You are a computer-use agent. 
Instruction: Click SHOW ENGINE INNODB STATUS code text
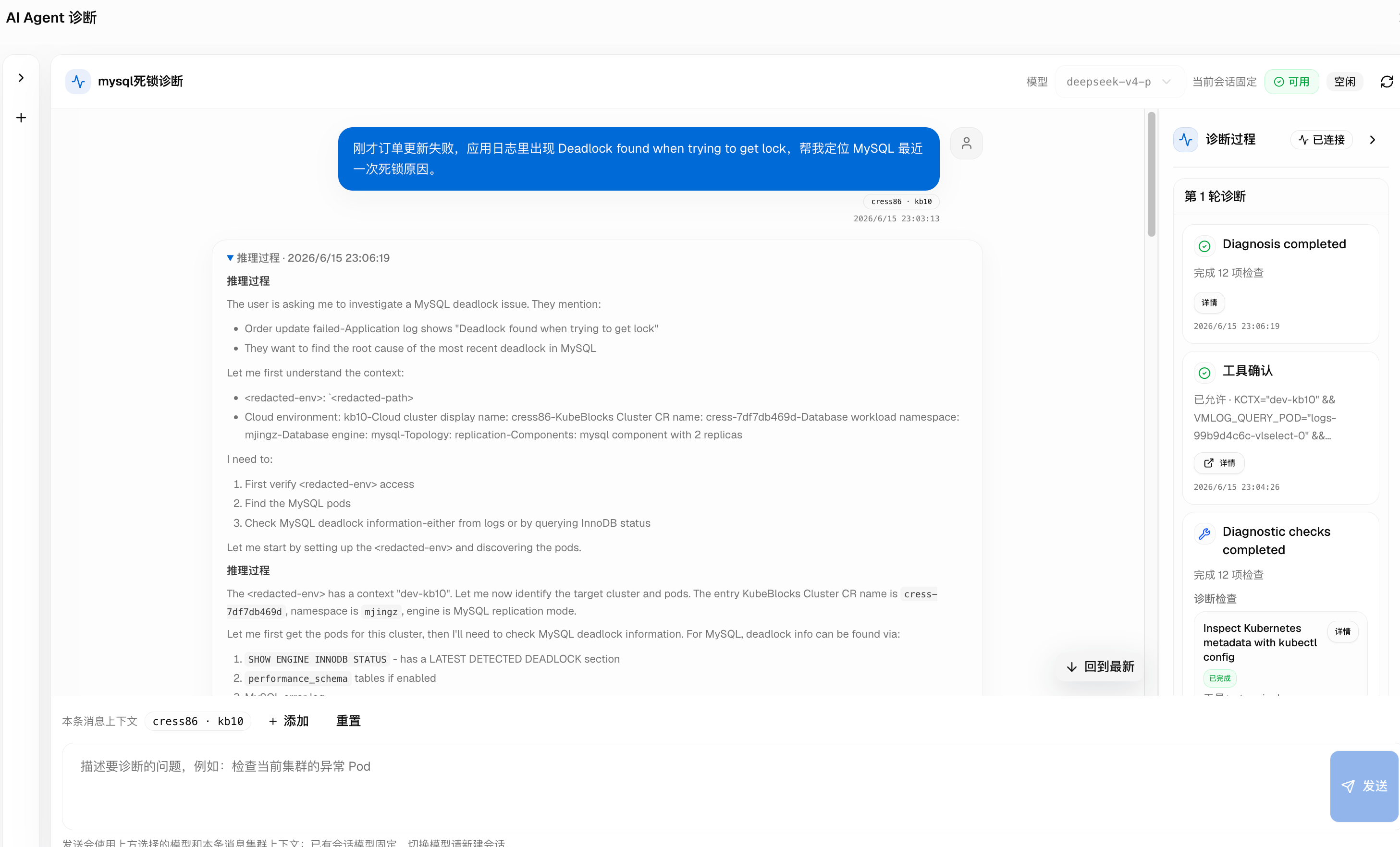coord(317,660)
